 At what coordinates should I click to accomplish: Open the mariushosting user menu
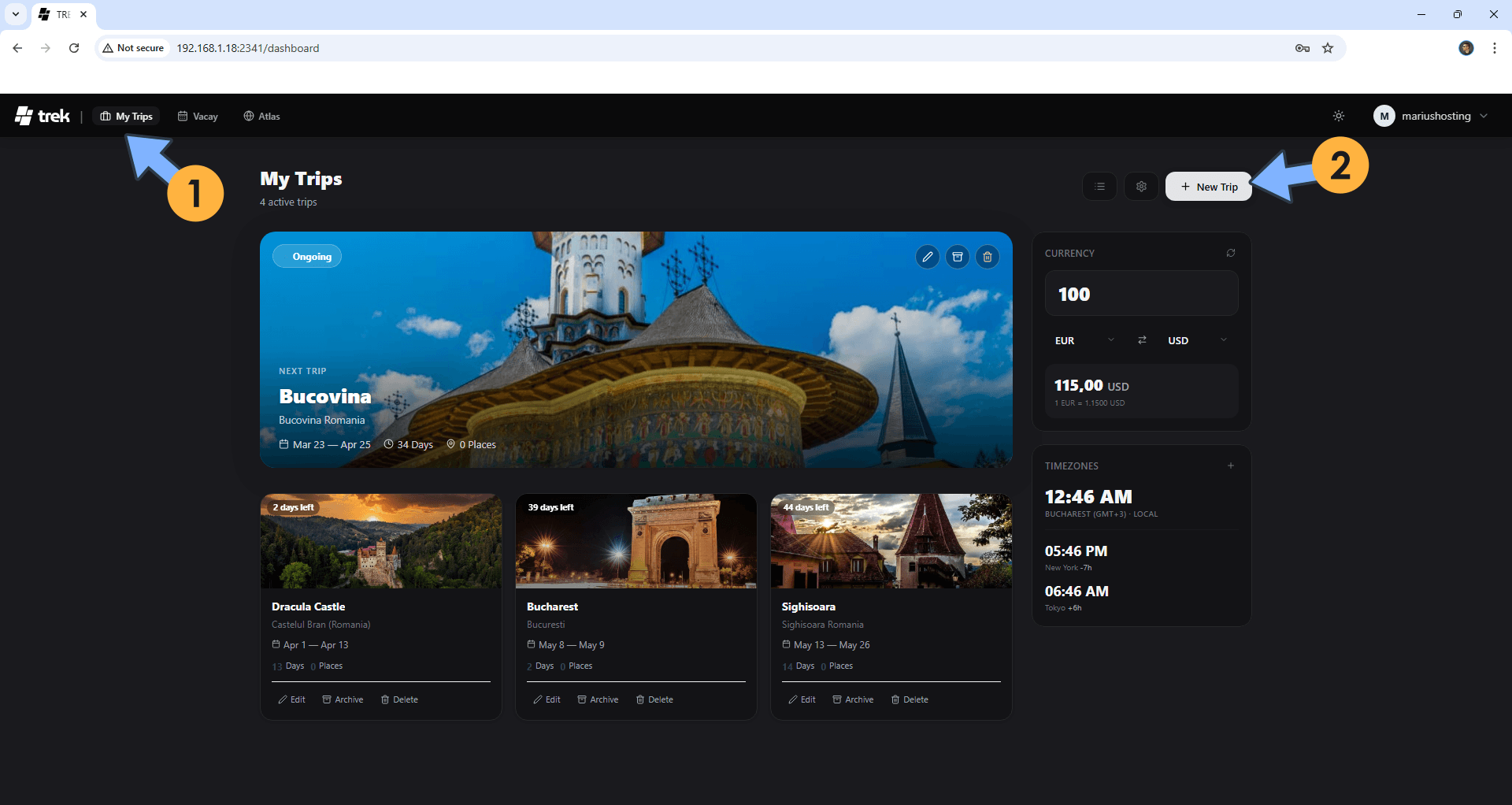tap(1431, 116)
